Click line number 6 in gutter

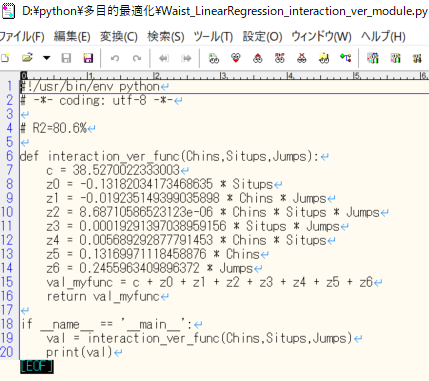pyautogui.click(x=10, y=156)
